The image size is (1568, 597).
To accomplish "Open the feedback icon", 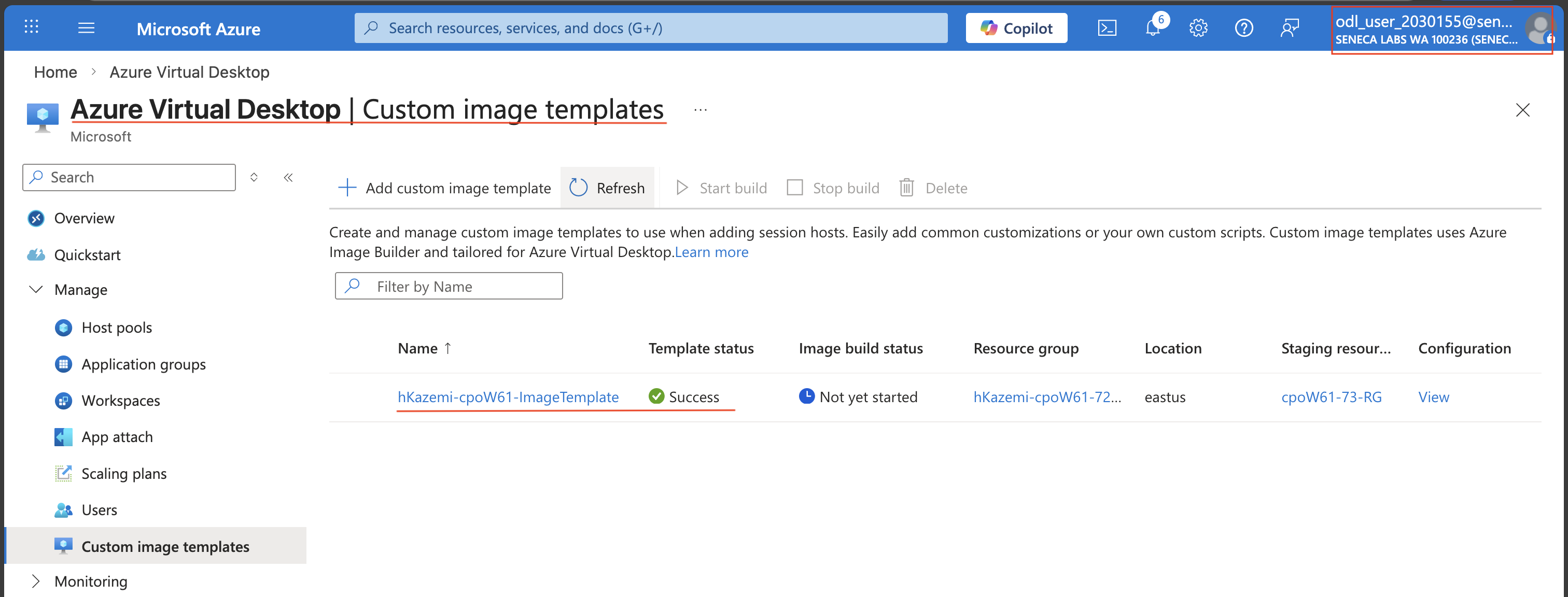I will [1289, 28].
